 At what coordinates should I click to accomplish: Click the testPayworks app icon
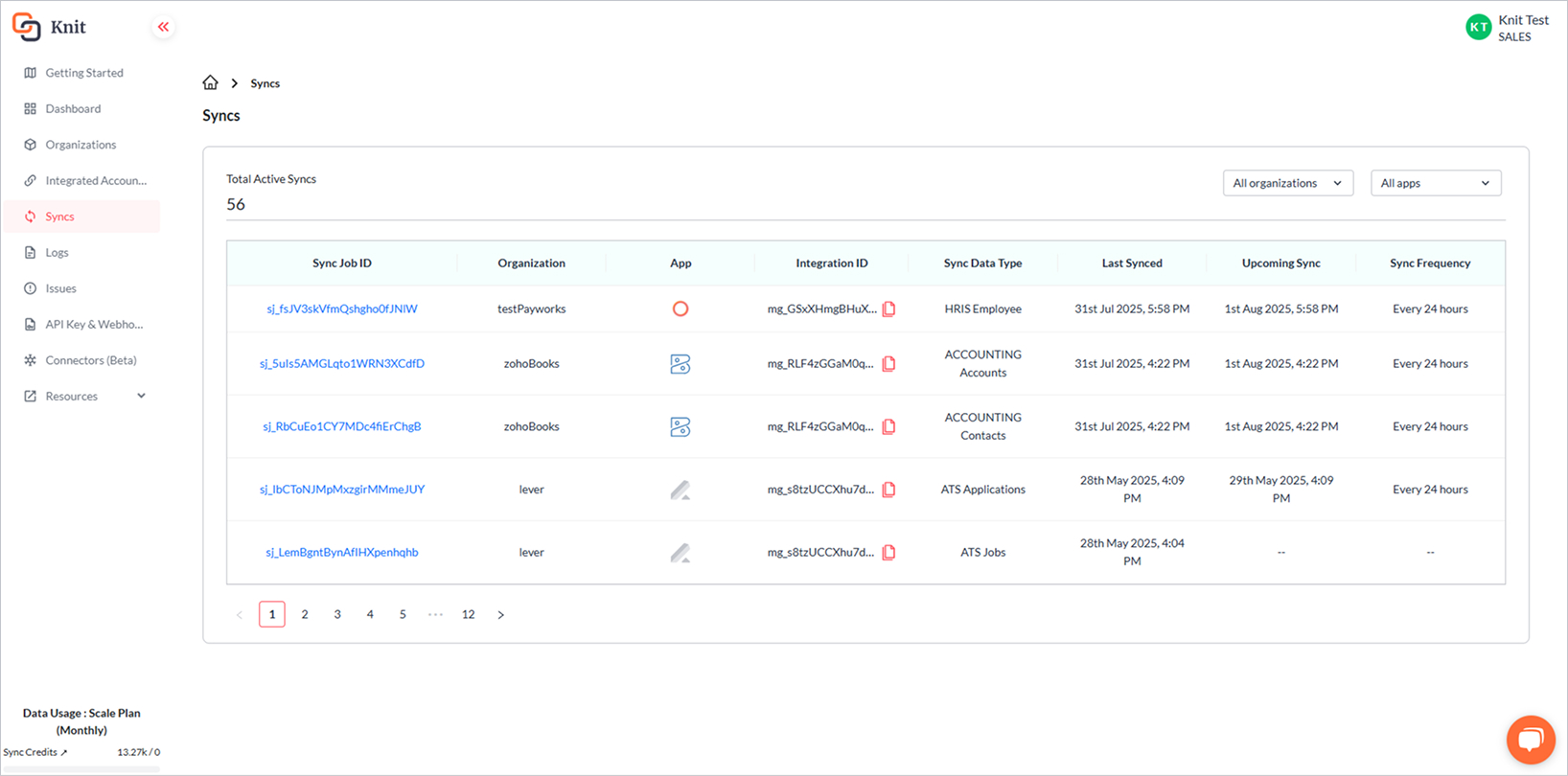click(x=680, y=308)
